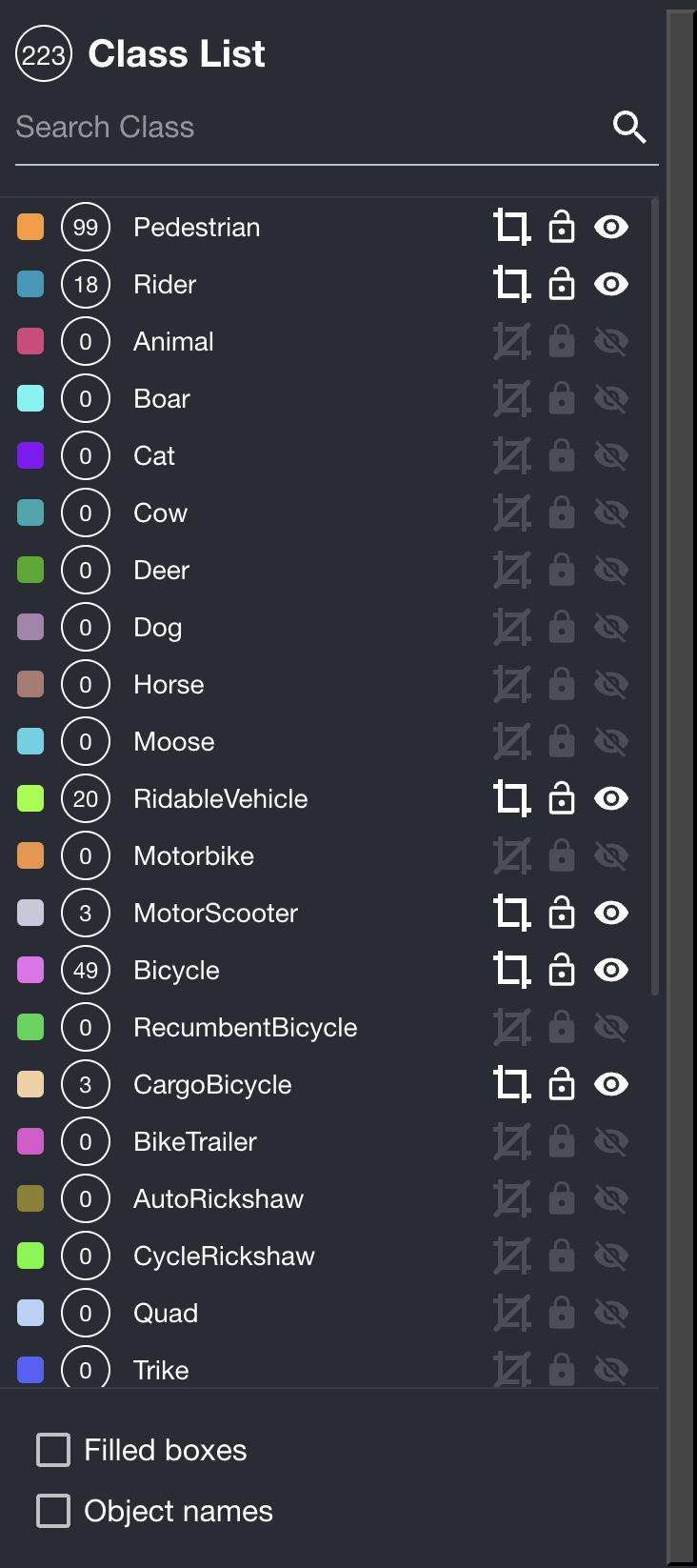Click the crop icon for RidableVehicle
This screenshot has width=697, height=1568.
coord(511,799)
